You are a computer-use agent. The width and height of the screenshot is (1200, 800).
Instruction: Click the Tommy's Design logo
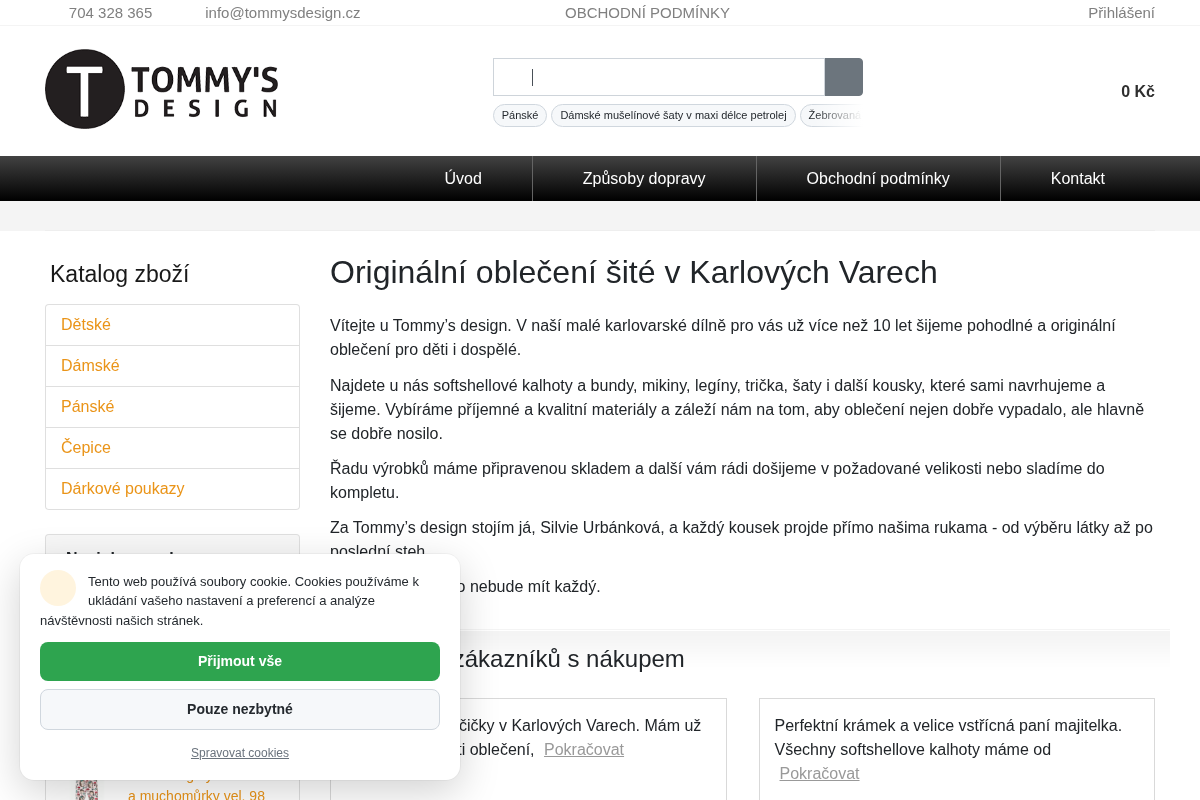click(x=162, y=89)
